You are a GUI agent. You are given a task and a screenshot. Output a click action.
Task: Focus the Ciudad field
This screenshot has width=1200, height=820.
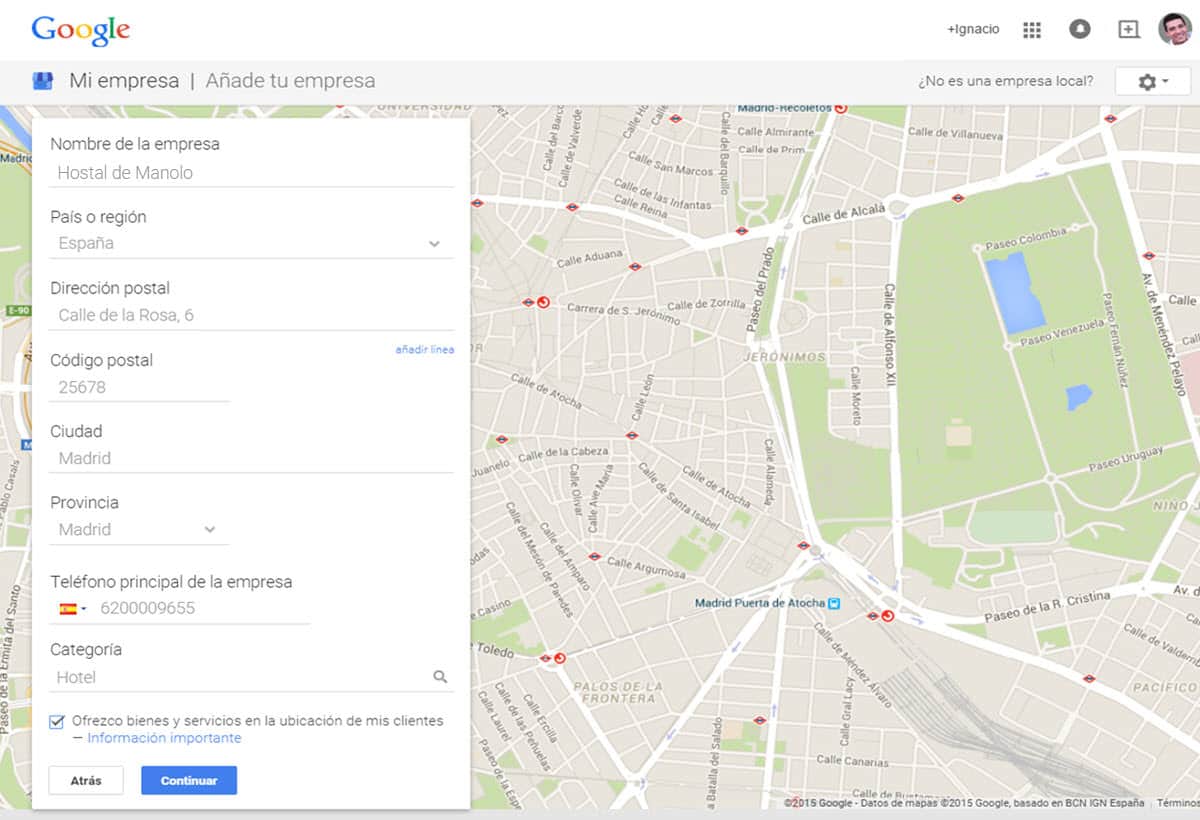[252, 459]
